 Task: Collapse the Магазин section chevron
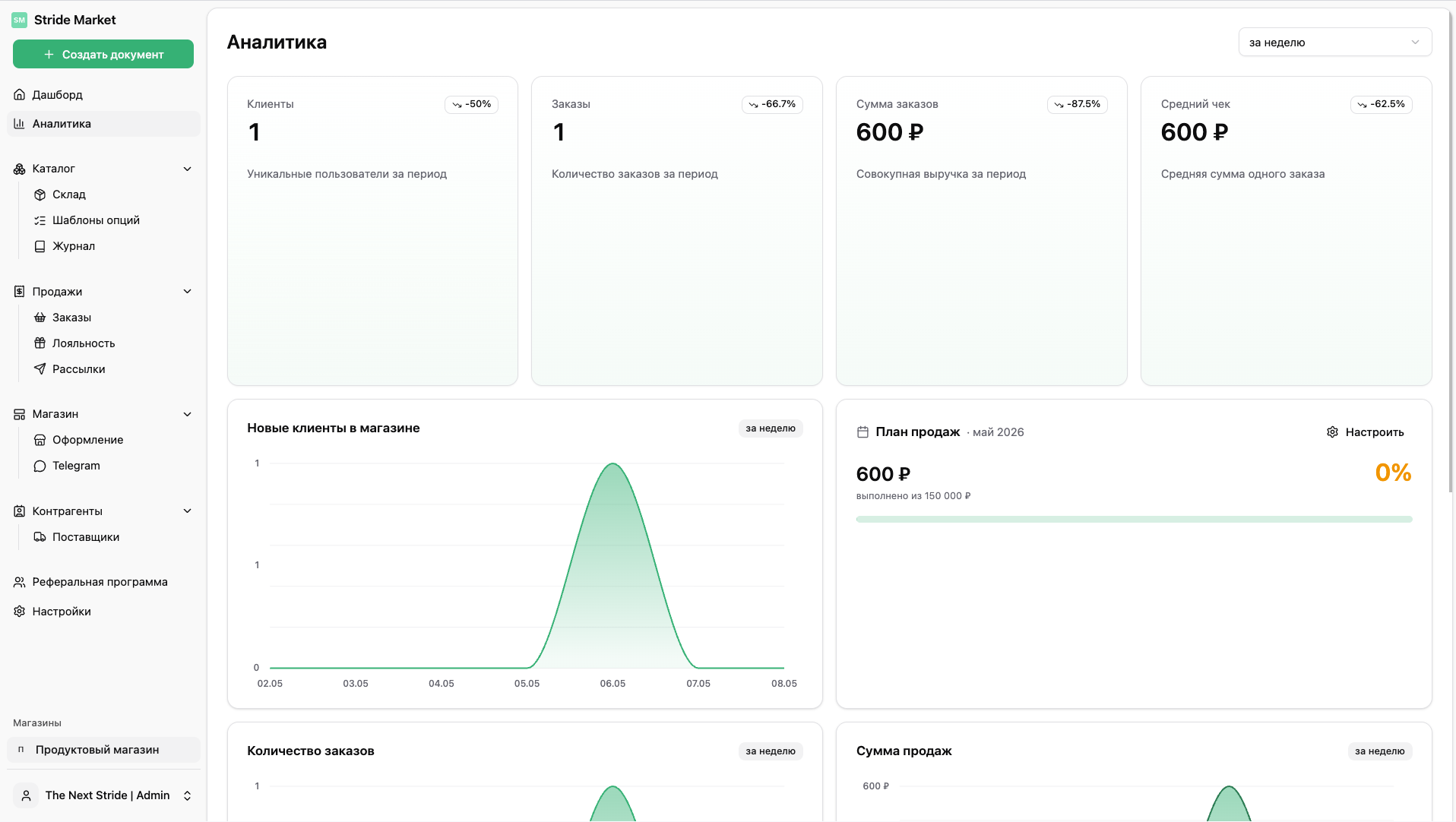click(187, 414)
